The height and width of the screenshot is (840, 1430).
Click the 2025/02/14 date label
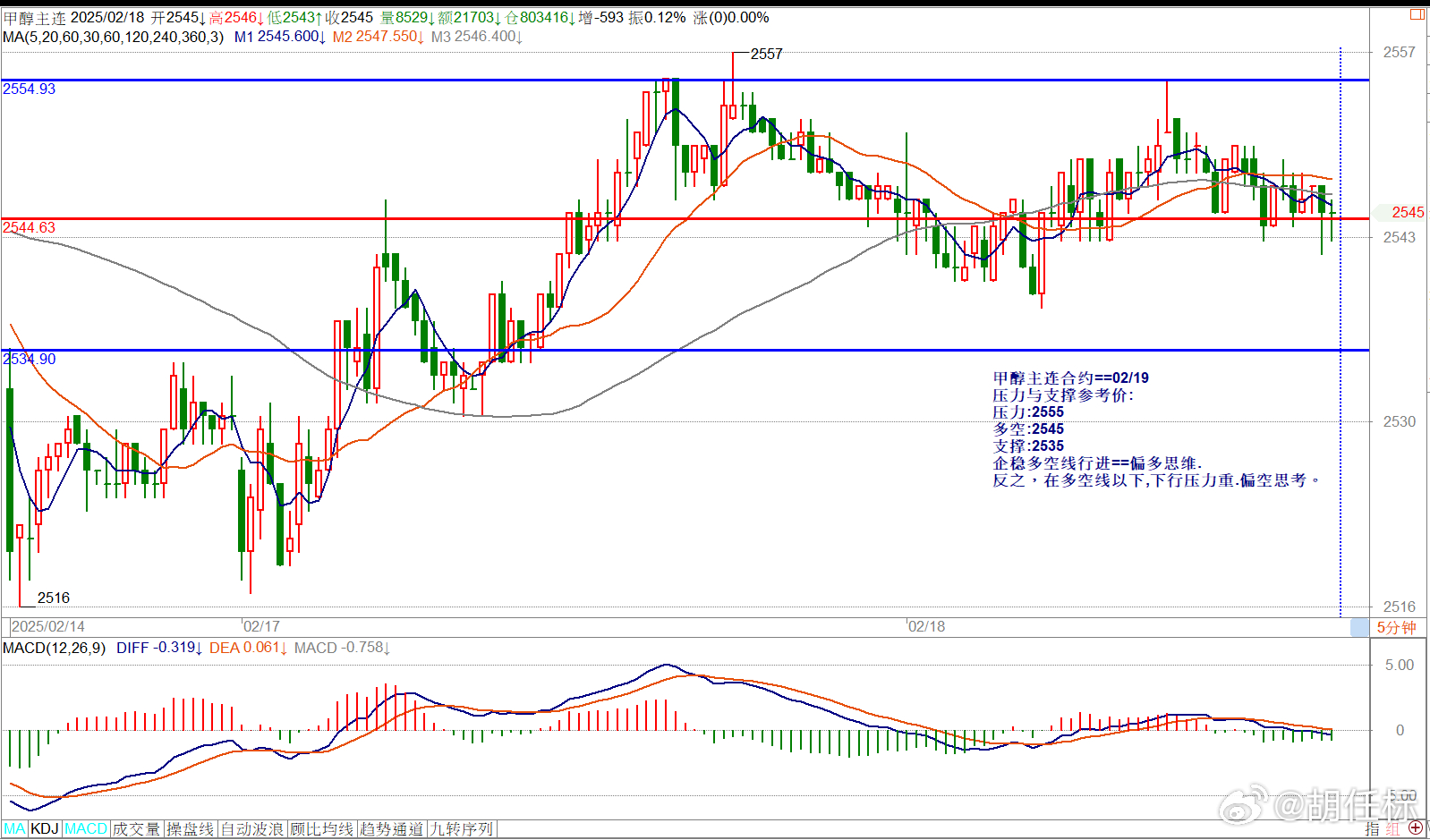(48, 627)
